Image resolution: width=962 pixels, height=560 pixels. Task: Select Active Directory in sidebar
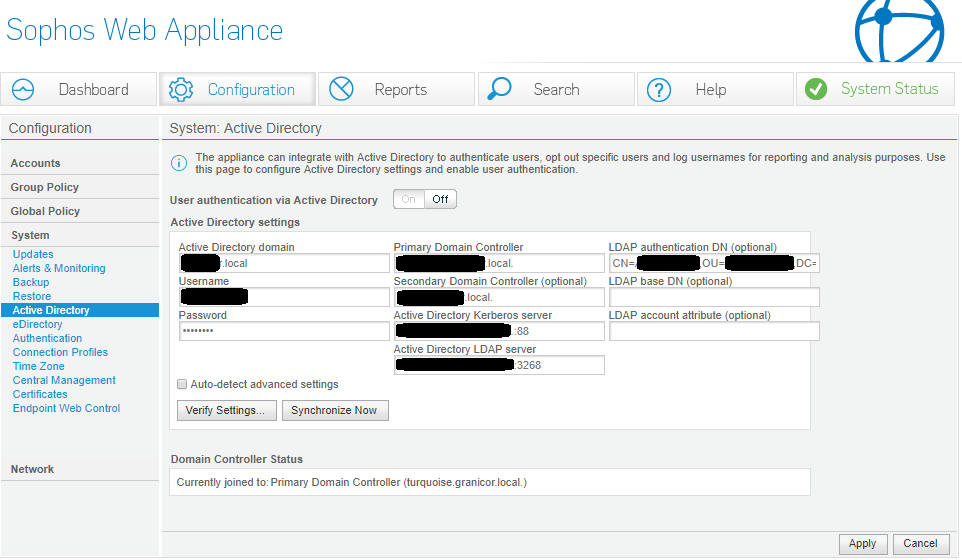pos(80,310)
